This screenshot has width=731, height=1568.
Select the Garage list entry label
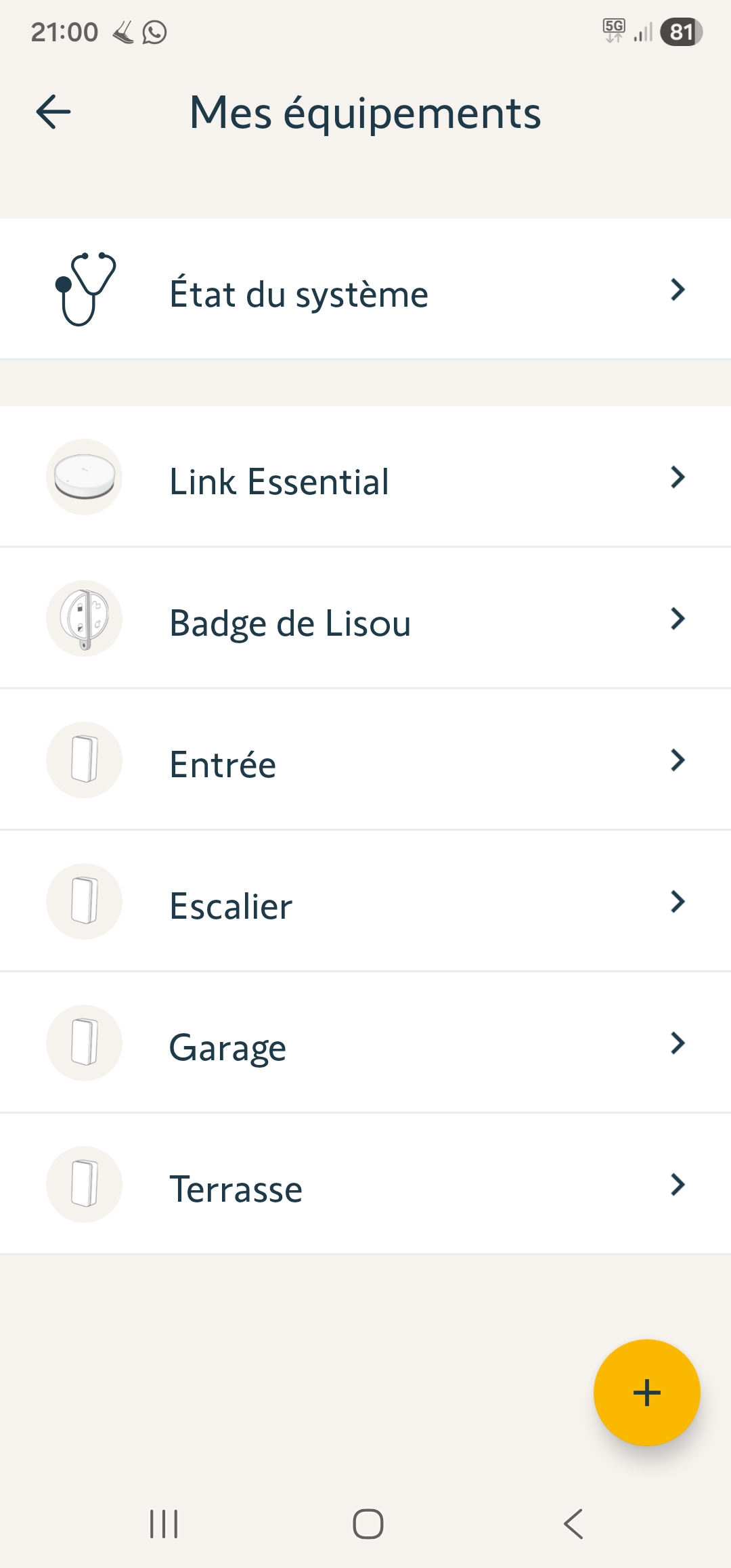point(227,1047)
